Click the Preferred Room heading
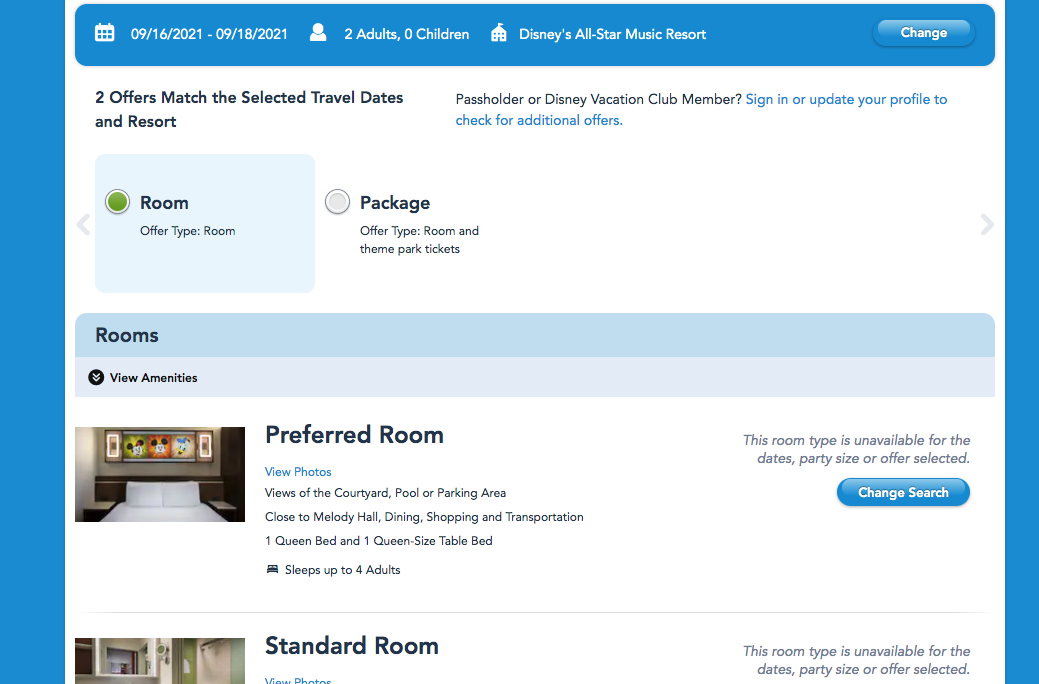 [354, 435]
